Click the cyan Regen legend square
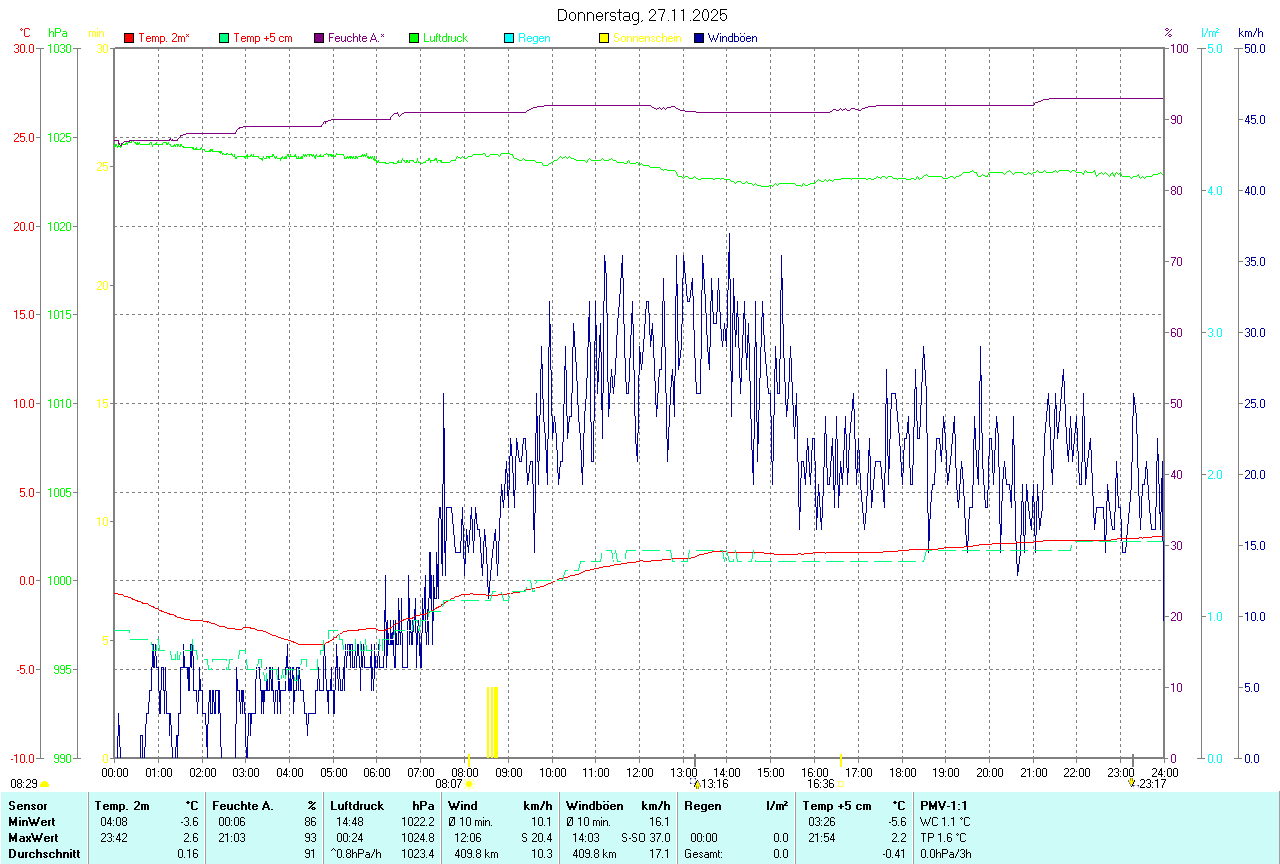 509,38
